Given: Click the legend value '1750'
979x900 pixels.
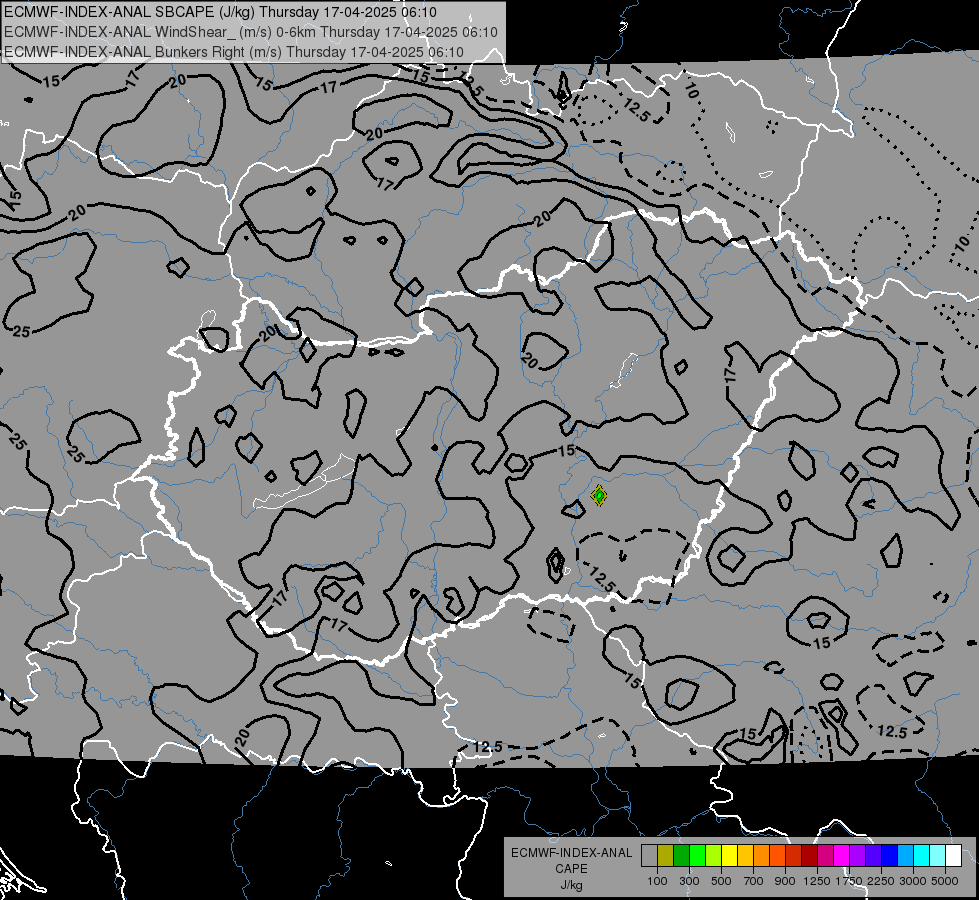Looking at the screenshot, I should pyautogui.click(x=849, y=881).
